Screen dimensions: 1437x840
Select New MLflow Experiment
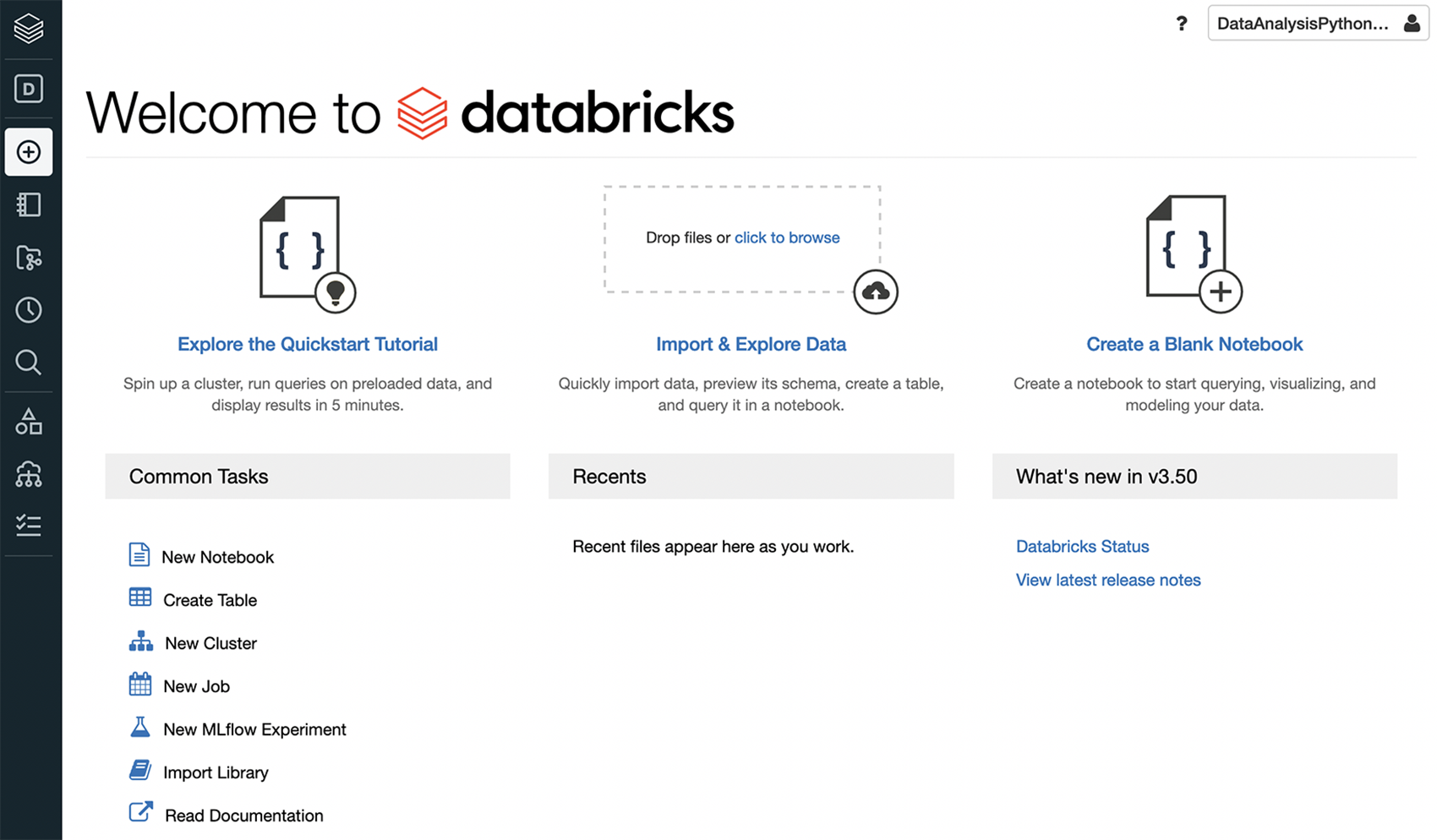(254, 728)
